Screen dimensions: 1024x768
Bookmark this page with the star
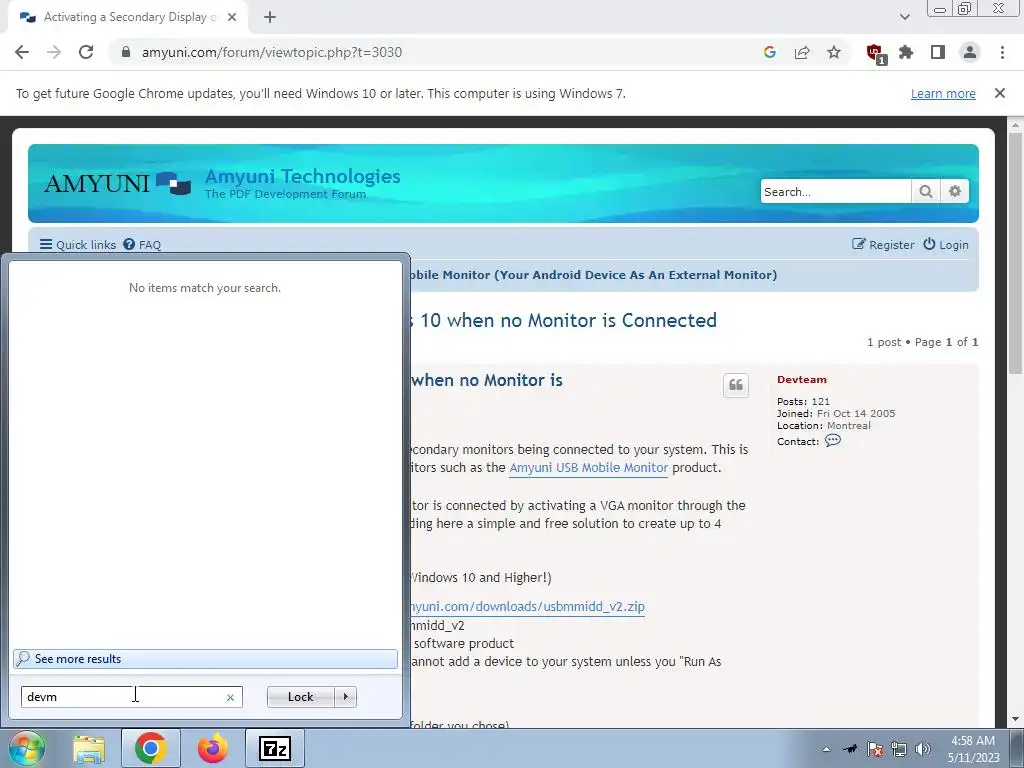pos(833,52)
